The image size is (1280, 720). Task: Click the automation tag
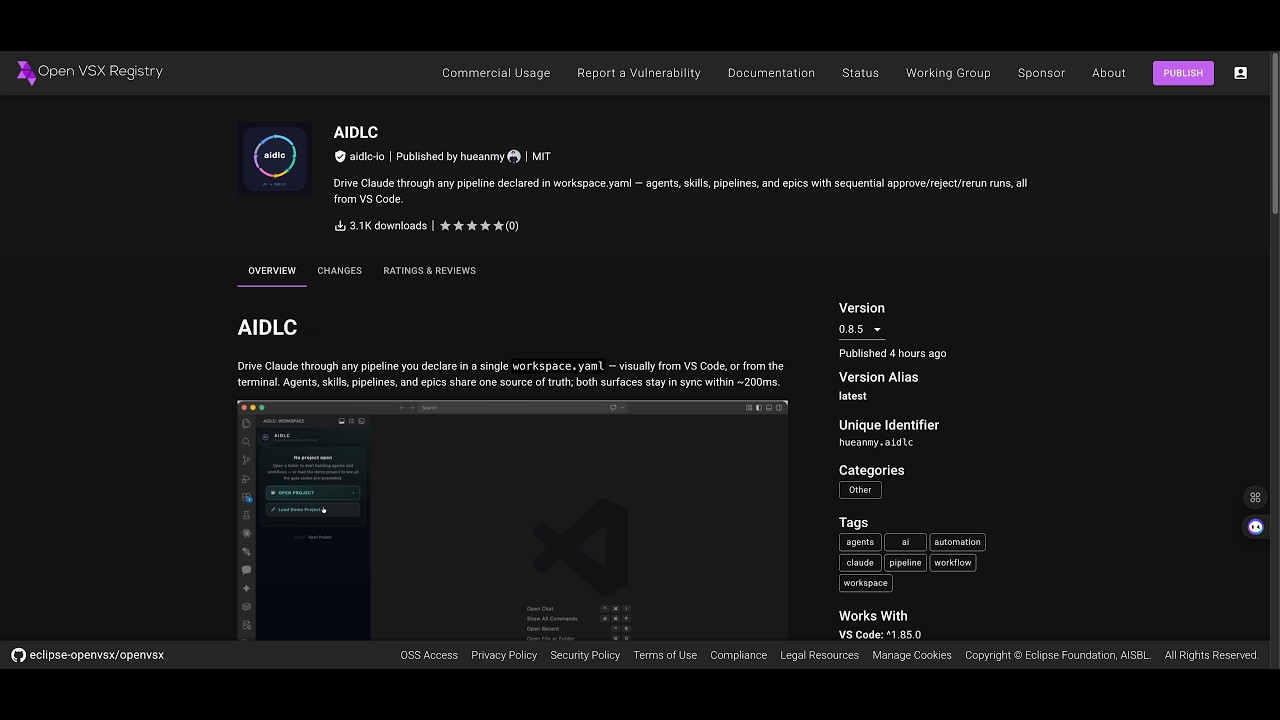[957, 542]
